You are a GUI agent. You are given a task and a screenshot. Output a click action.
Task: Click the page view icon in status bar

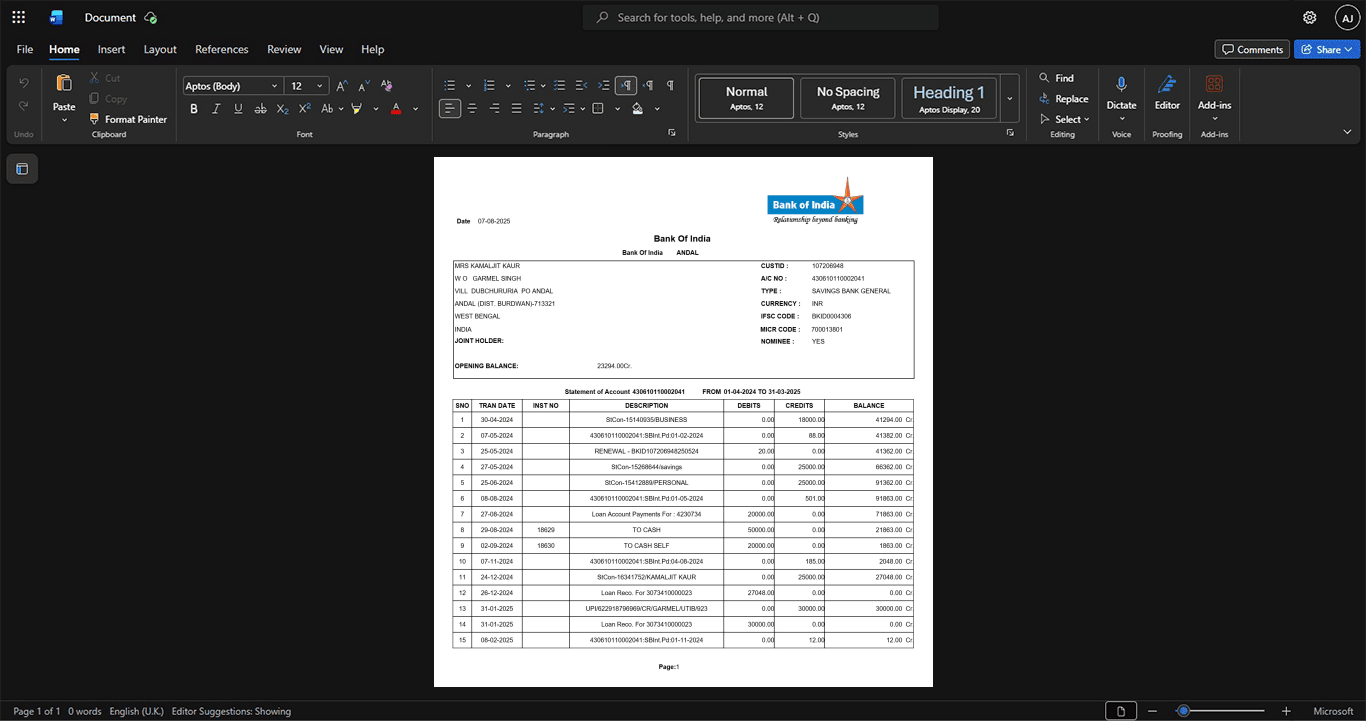(1121, 711)
